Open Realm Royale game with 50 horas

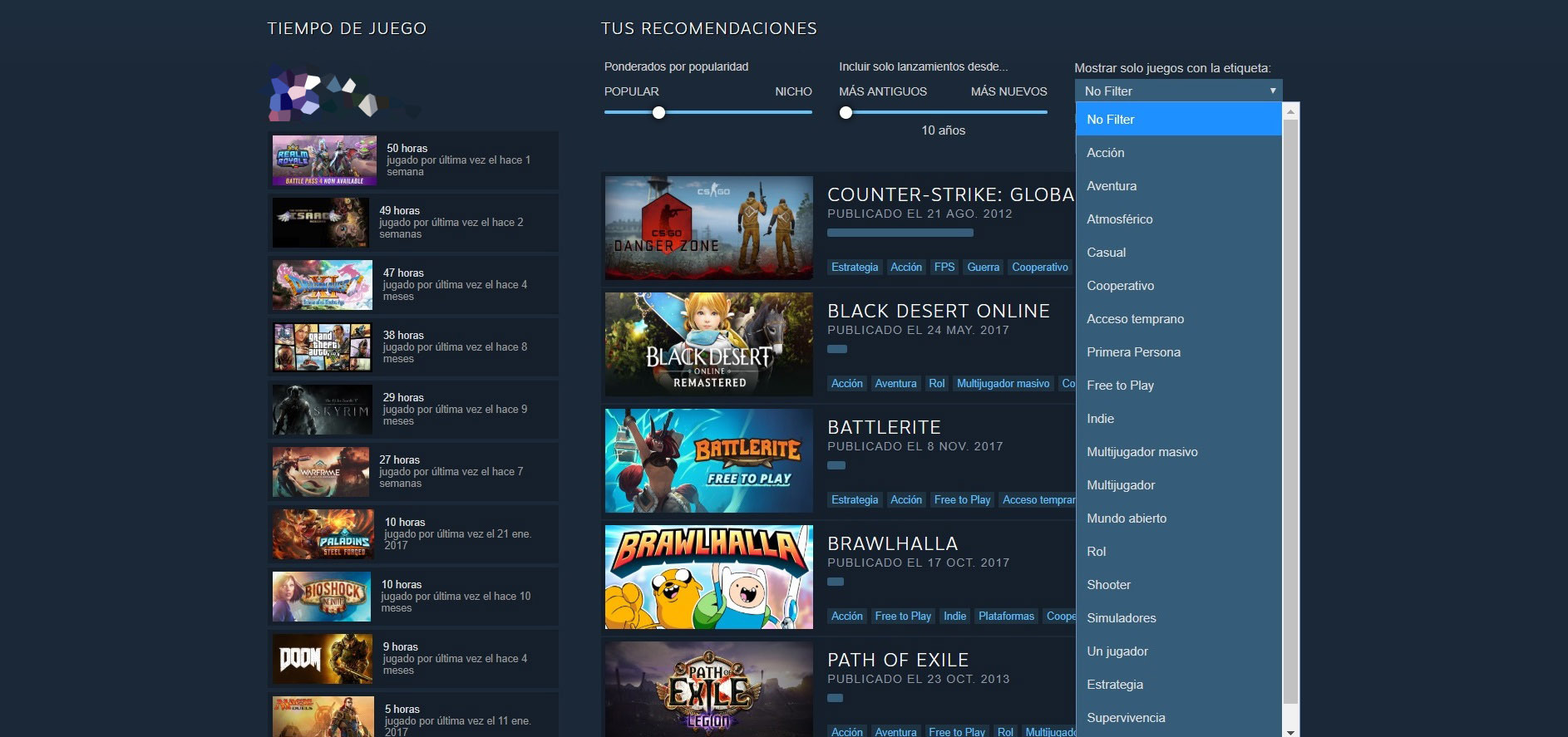[x=324, y=160]
